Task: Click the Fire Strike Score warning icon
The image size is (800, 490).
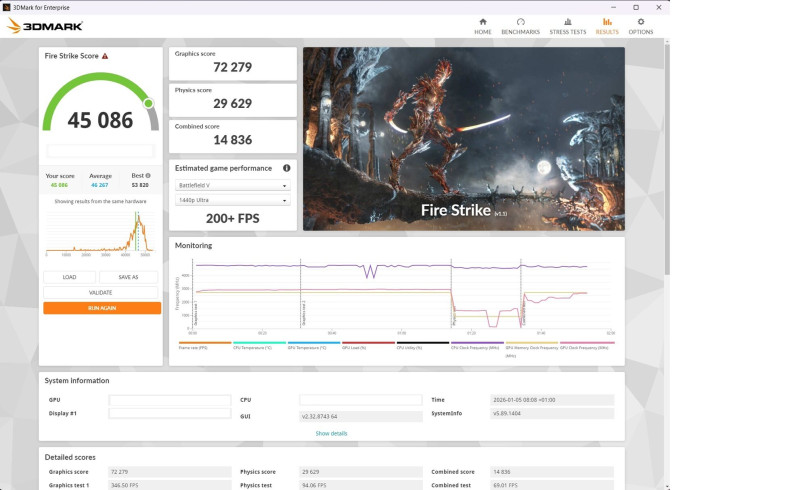Action: tap(105, 56)
